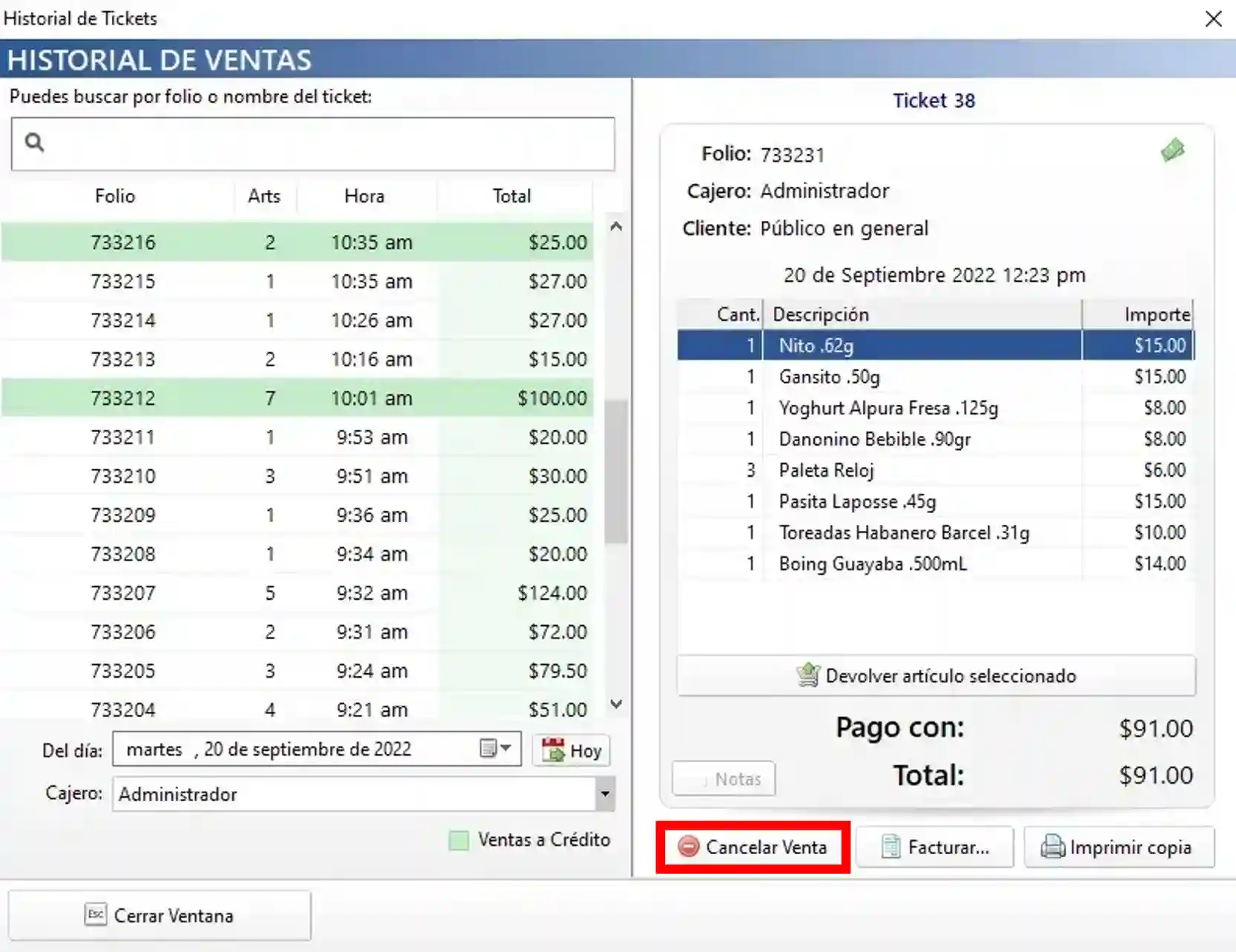Select the Gansito .50g item row
Viewport: 1236px width, 952px height.
click(936, 377)
